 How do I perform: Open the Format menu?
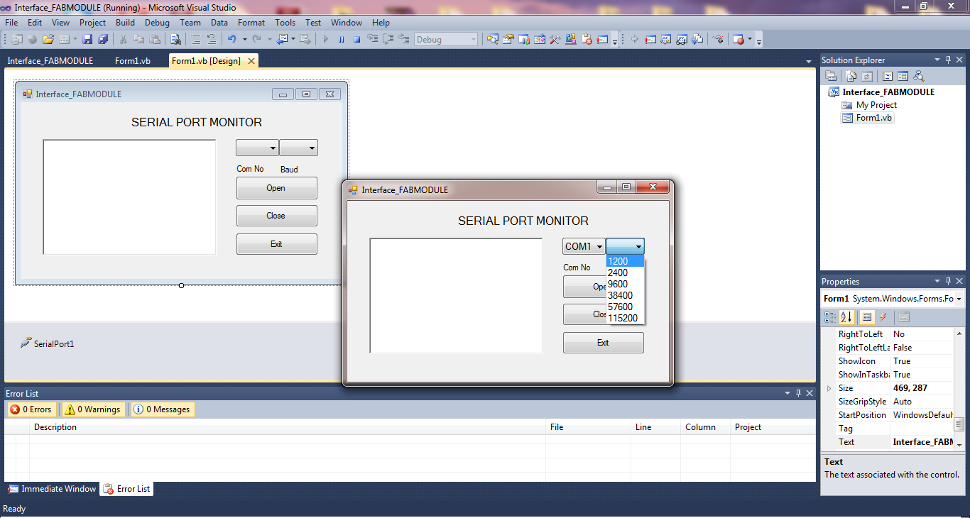point(251,22)
